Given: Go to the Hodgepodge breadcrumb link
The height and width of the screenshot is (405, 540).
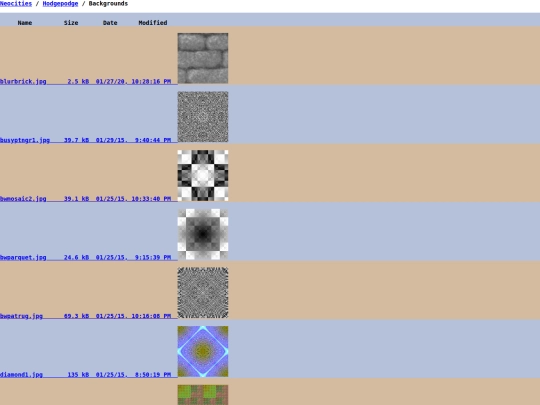Looking at the screenshot, I should 60,4.
